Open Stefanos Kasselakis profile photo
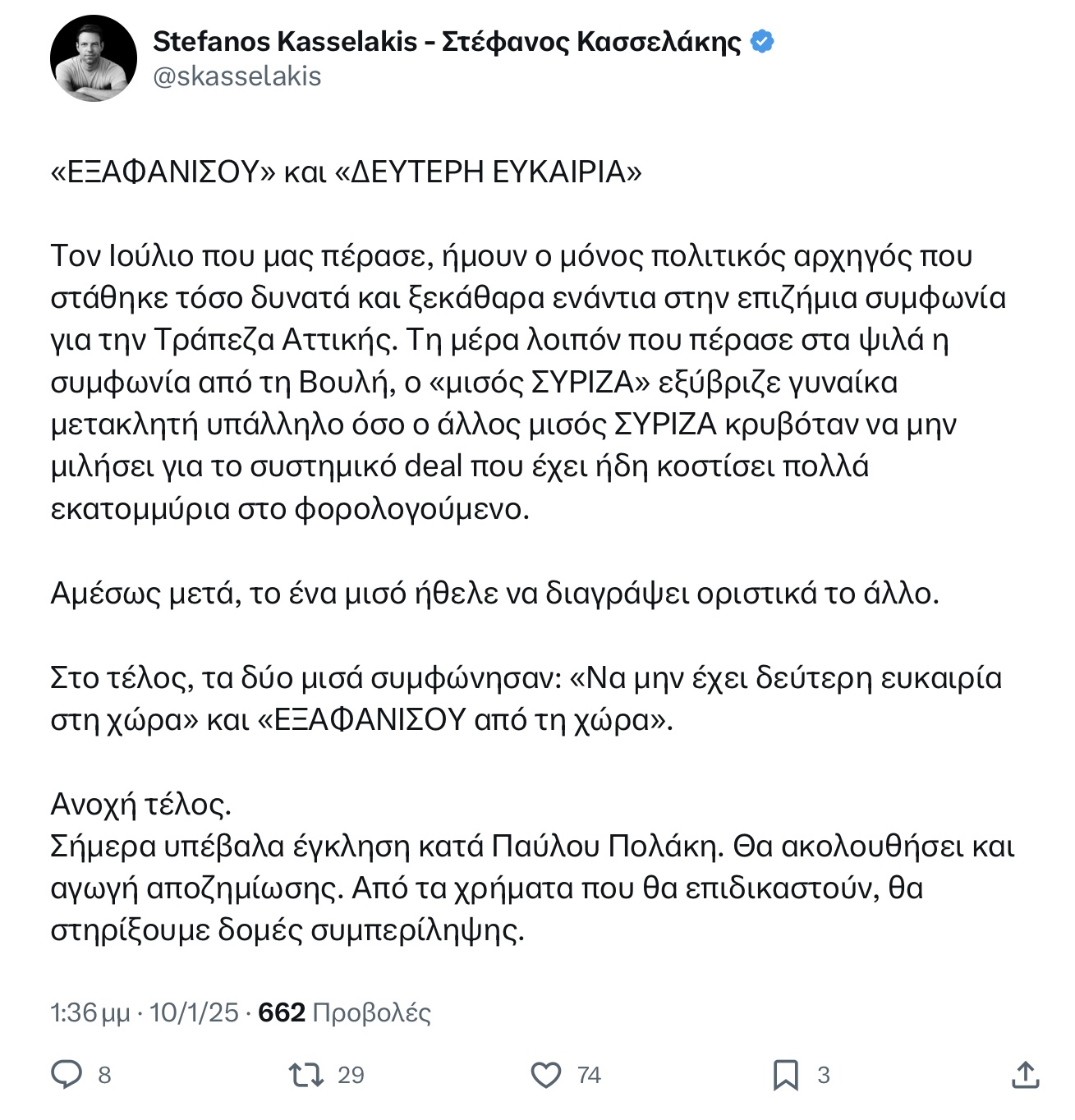Image resolution: width=1075 pixels, height=1120 pixels. click(x=93, y=58)
